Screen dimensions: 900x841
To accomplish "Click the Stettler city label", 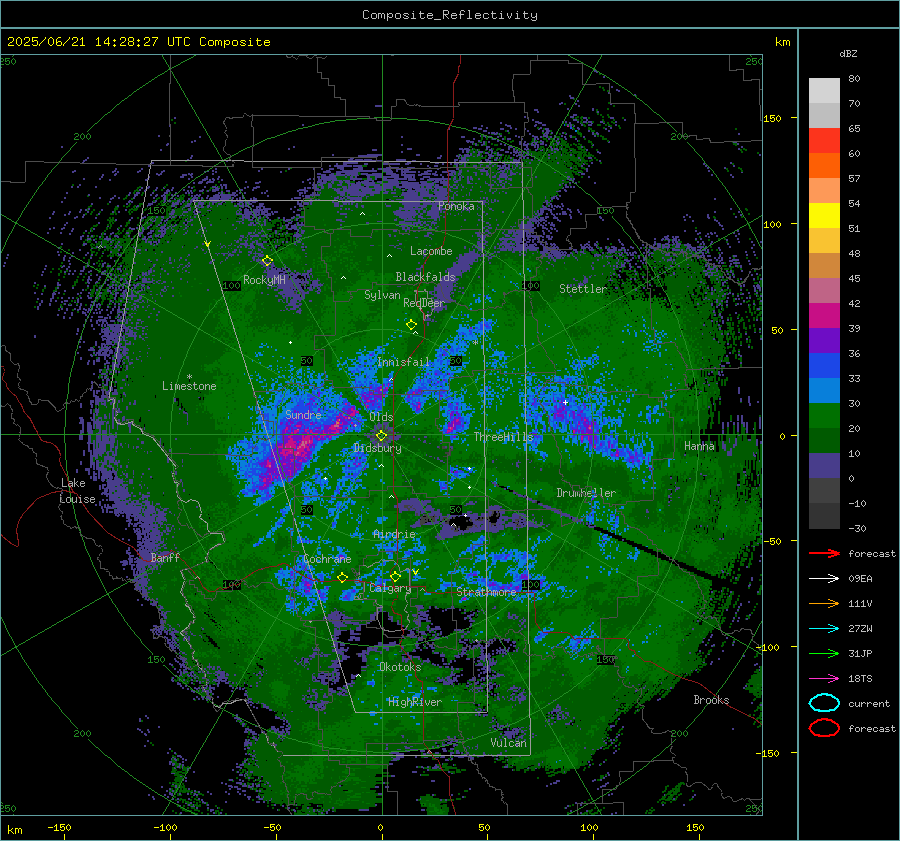I will (583, 289).
